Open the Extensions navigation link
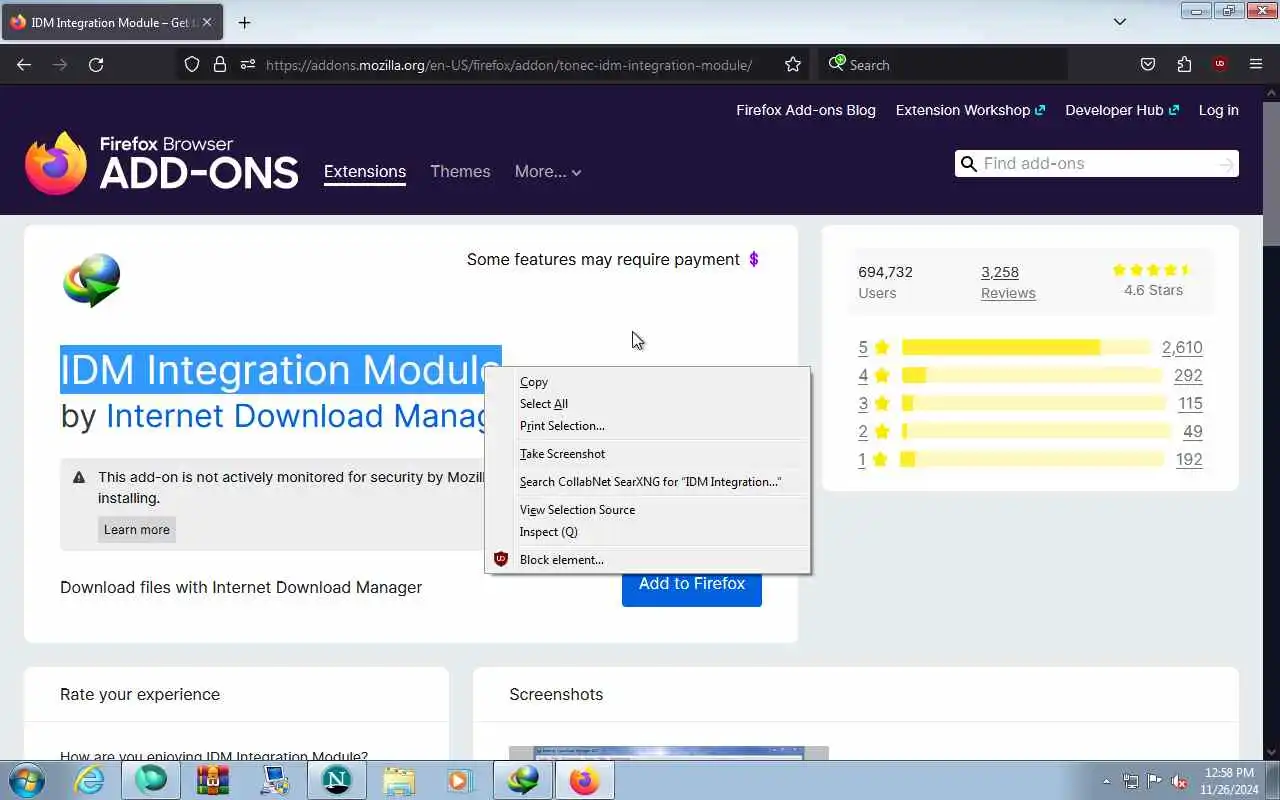Viewport: 1280px width, 800px height. (x=365, y=171)
